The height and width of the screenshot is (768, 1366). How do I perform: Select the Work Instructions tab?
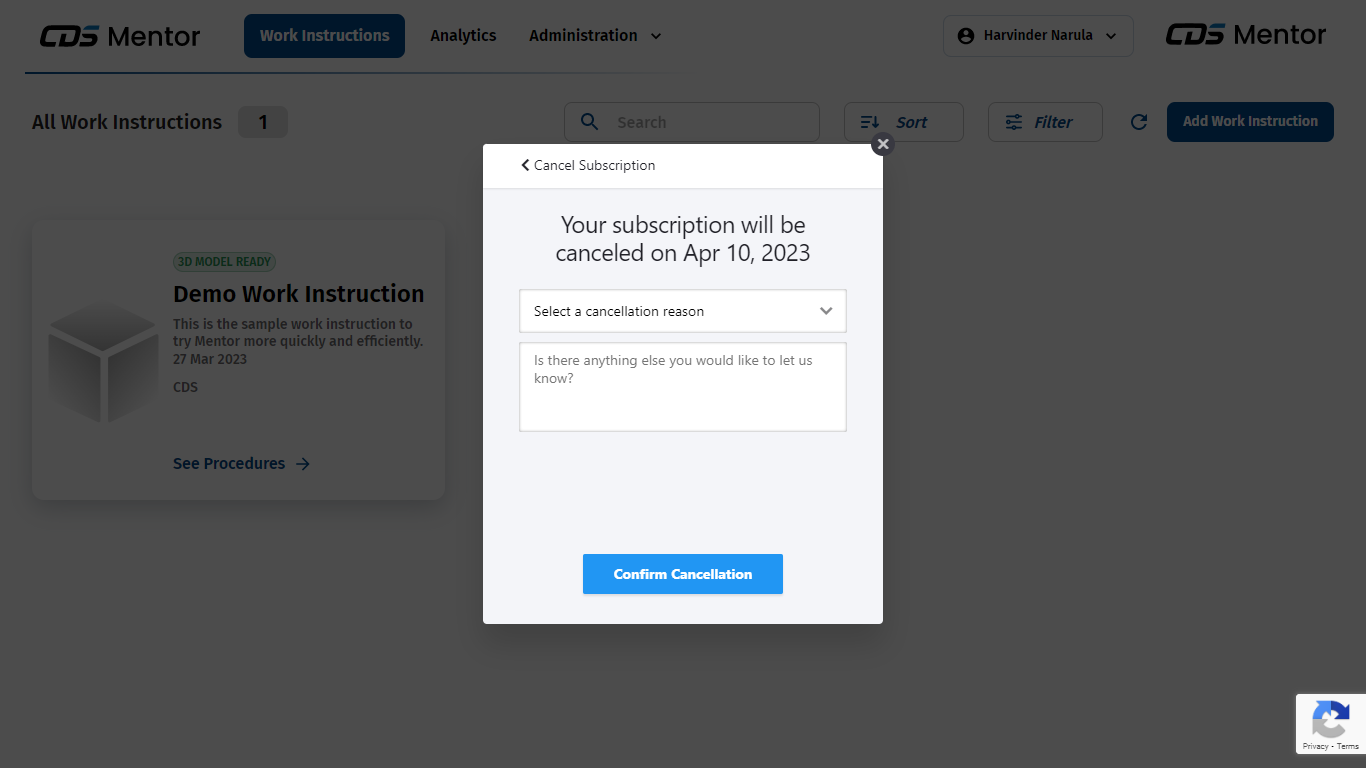tap(324, 36)
